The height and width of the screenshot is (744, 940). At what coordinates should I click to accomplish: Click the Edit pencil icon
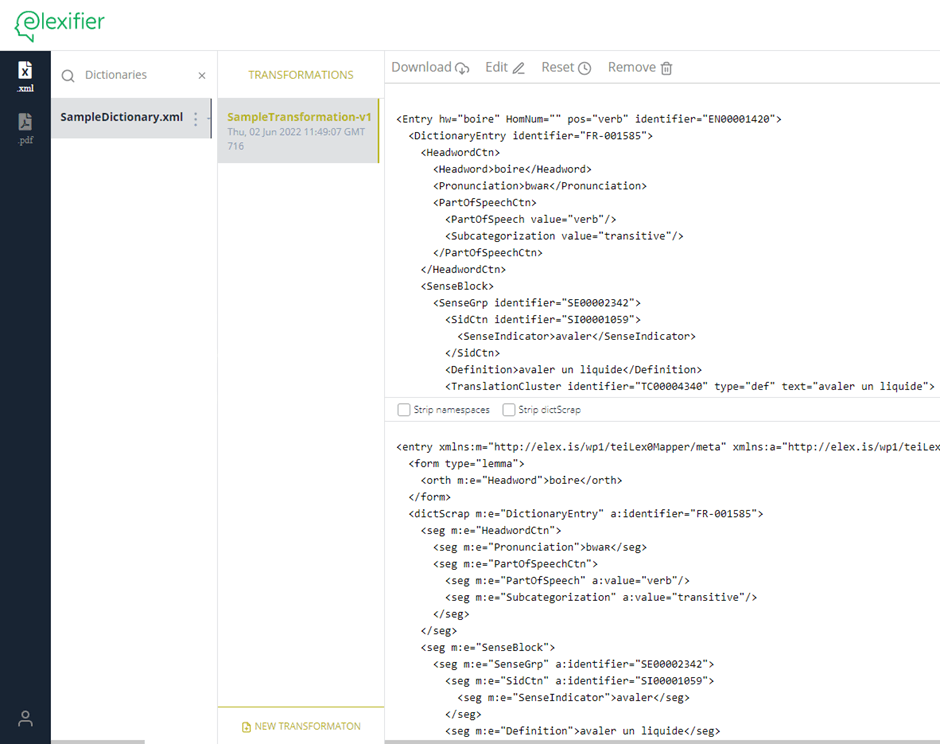(518, 68)
